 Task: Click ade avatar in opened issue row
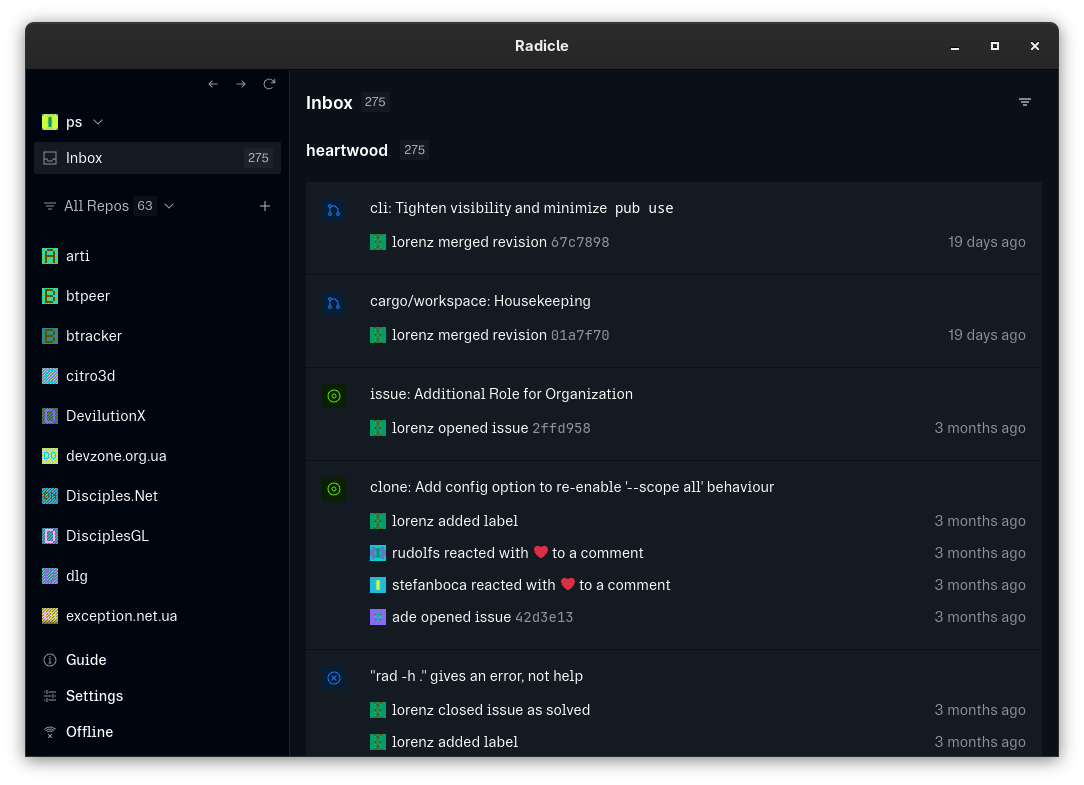378,617
